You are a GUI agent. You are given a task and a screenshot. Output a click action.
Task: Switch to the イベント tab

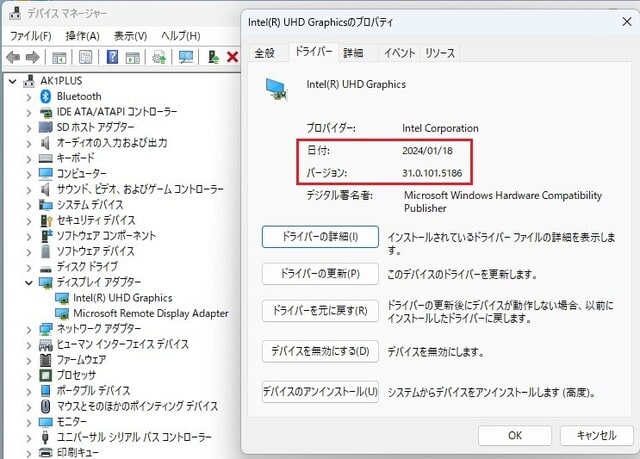[399, 53]
